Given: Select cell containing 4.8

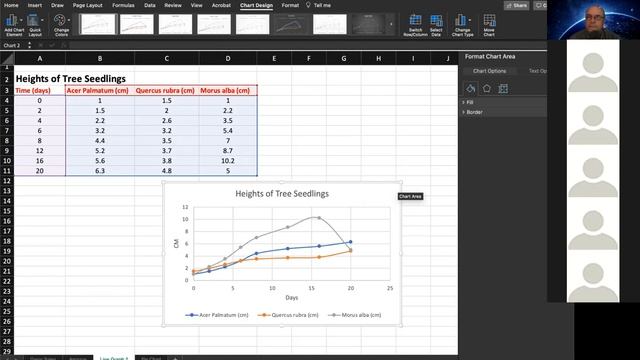Looking at the screenshot, I should click(x=167, y=171).
